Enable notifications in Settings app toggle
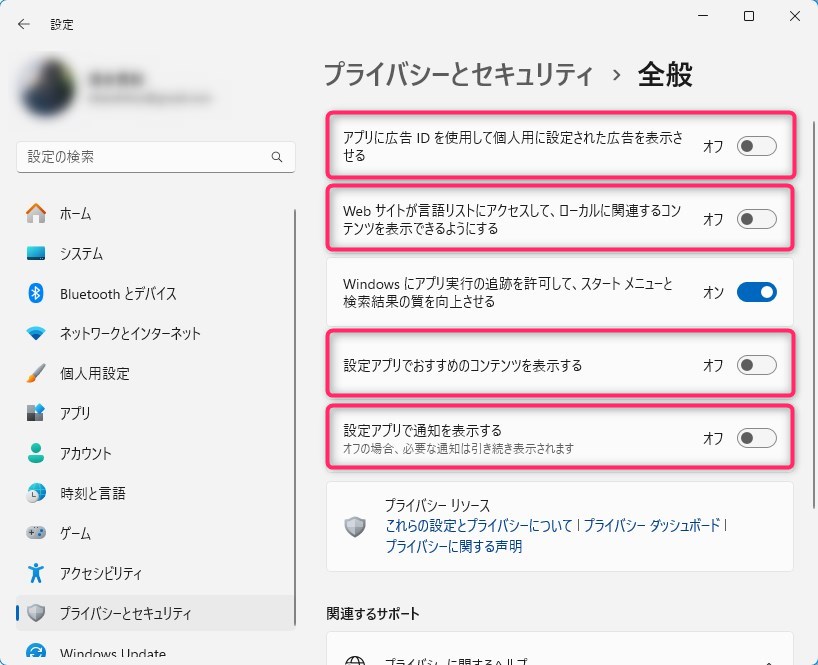 [756, 438]
